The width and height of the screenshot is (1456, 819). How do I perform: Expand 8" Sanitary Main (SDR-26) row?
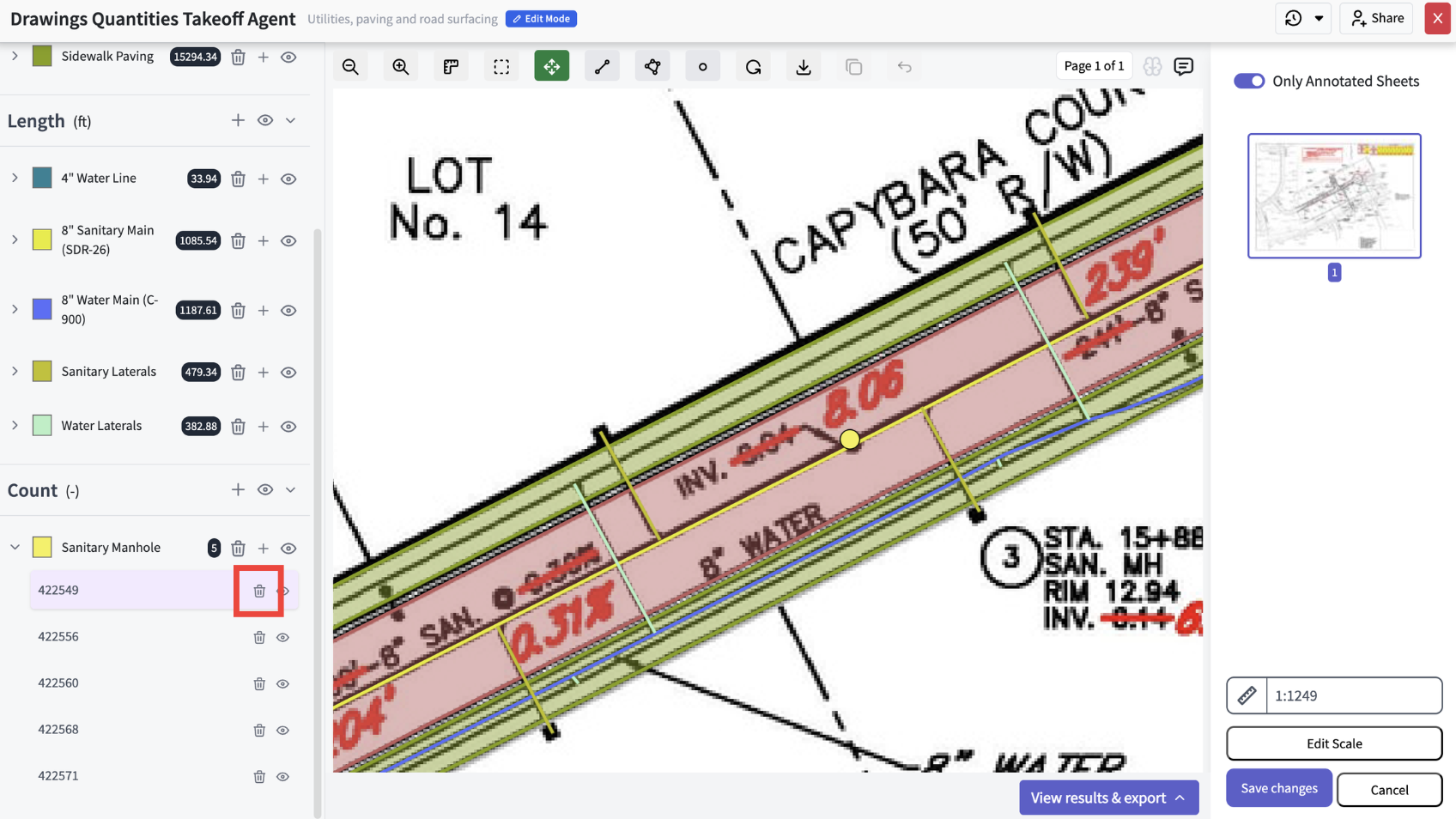click(x=15, y=240)
